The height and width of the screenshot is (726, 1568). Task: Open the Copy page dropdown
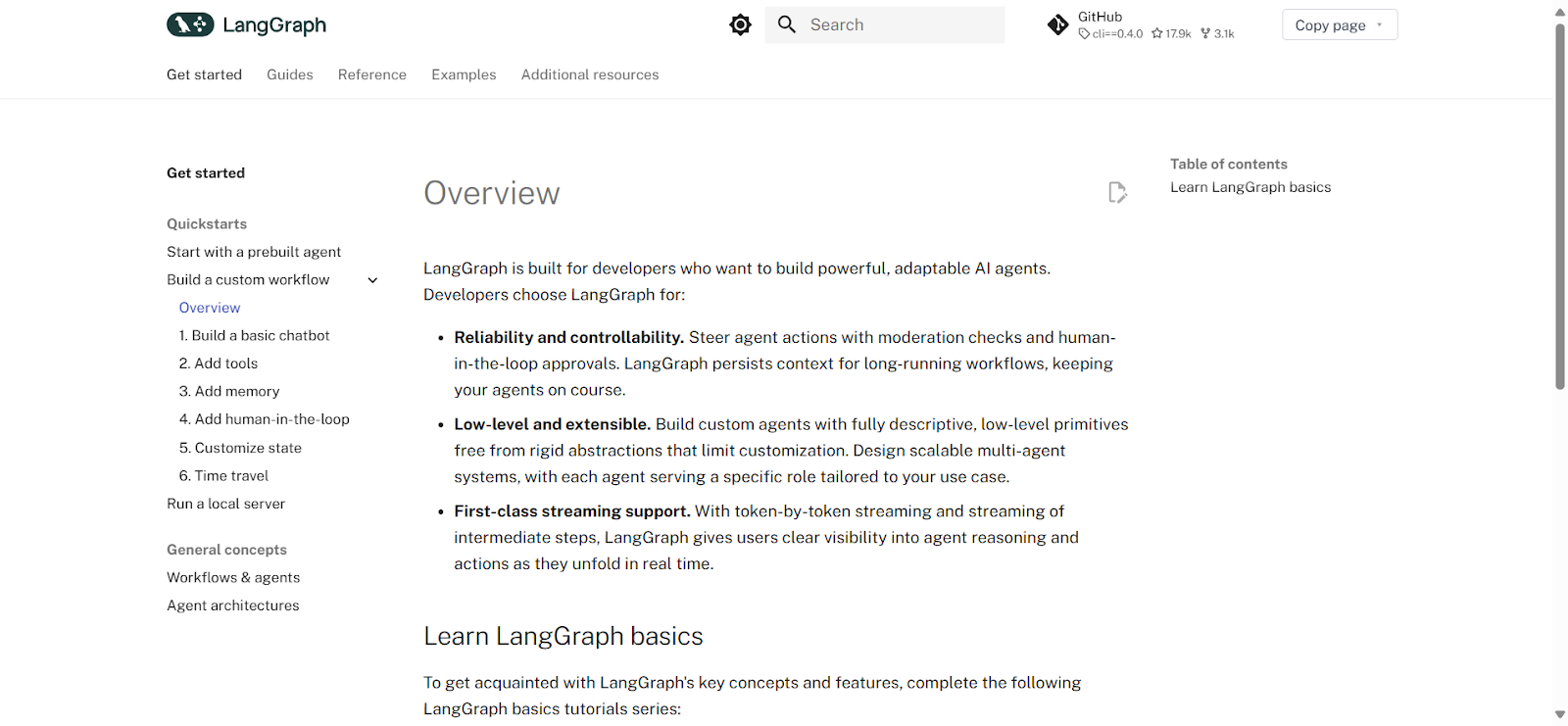(x=1340, y=25)
